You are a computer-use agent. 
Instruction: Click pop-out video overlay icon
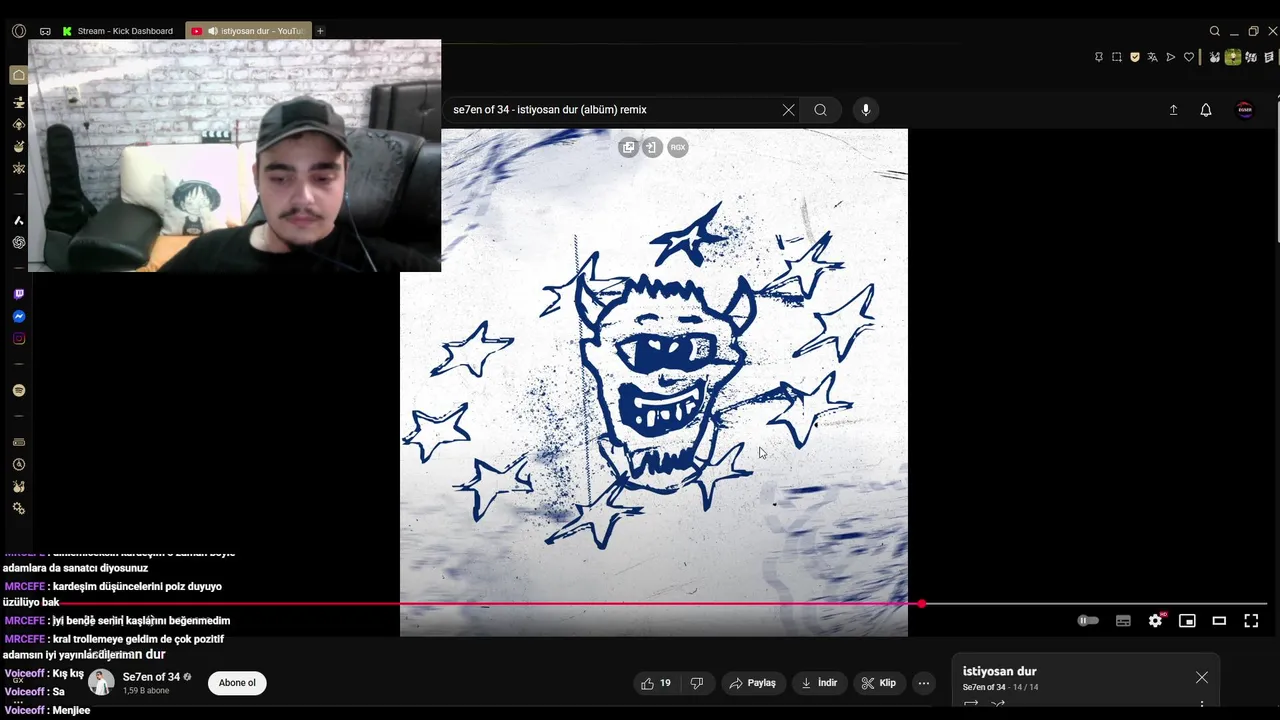pyautogui.click(x=628, y=147)
